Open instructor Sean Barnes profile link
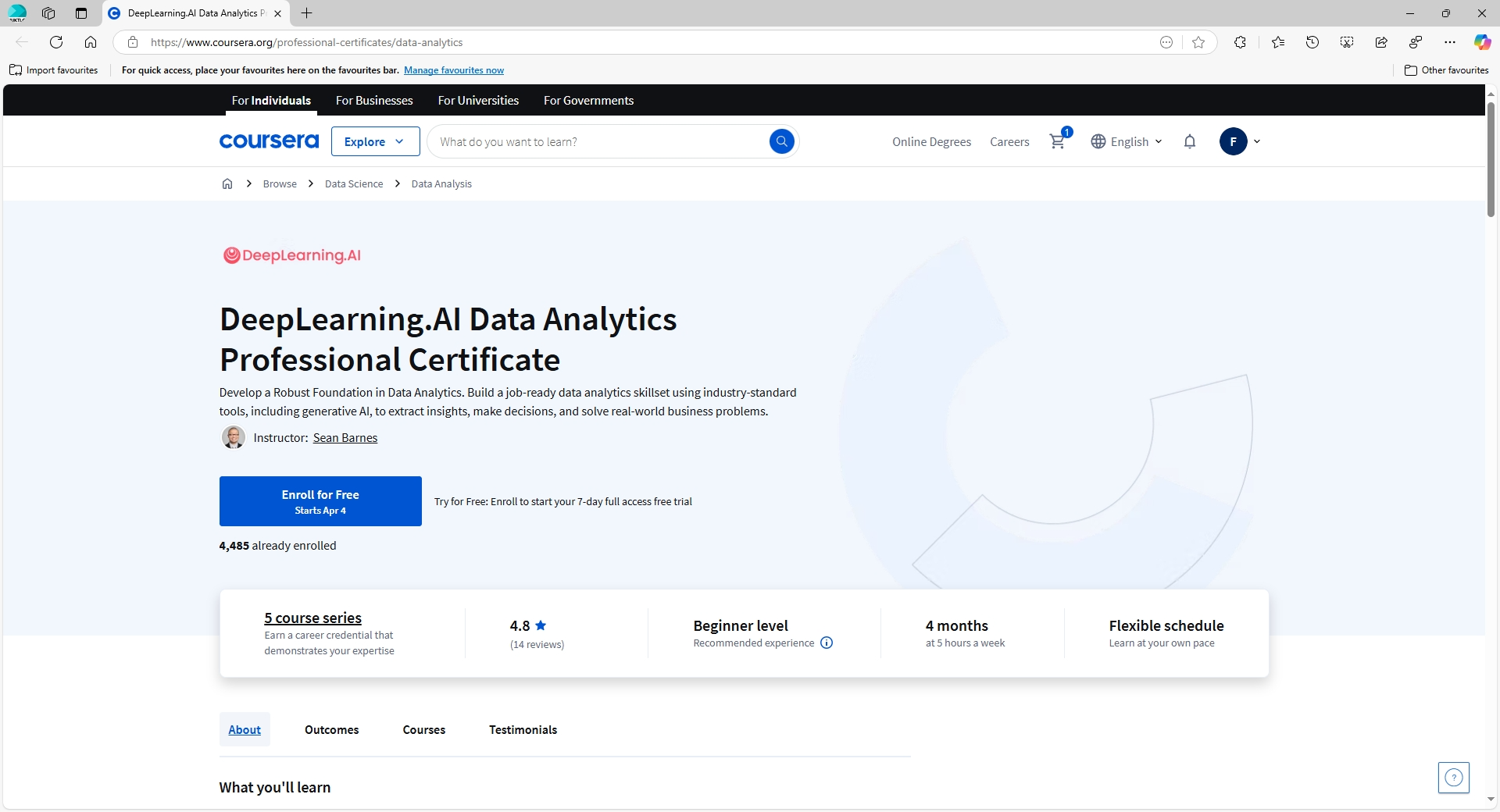 click(x=345, y=438)
